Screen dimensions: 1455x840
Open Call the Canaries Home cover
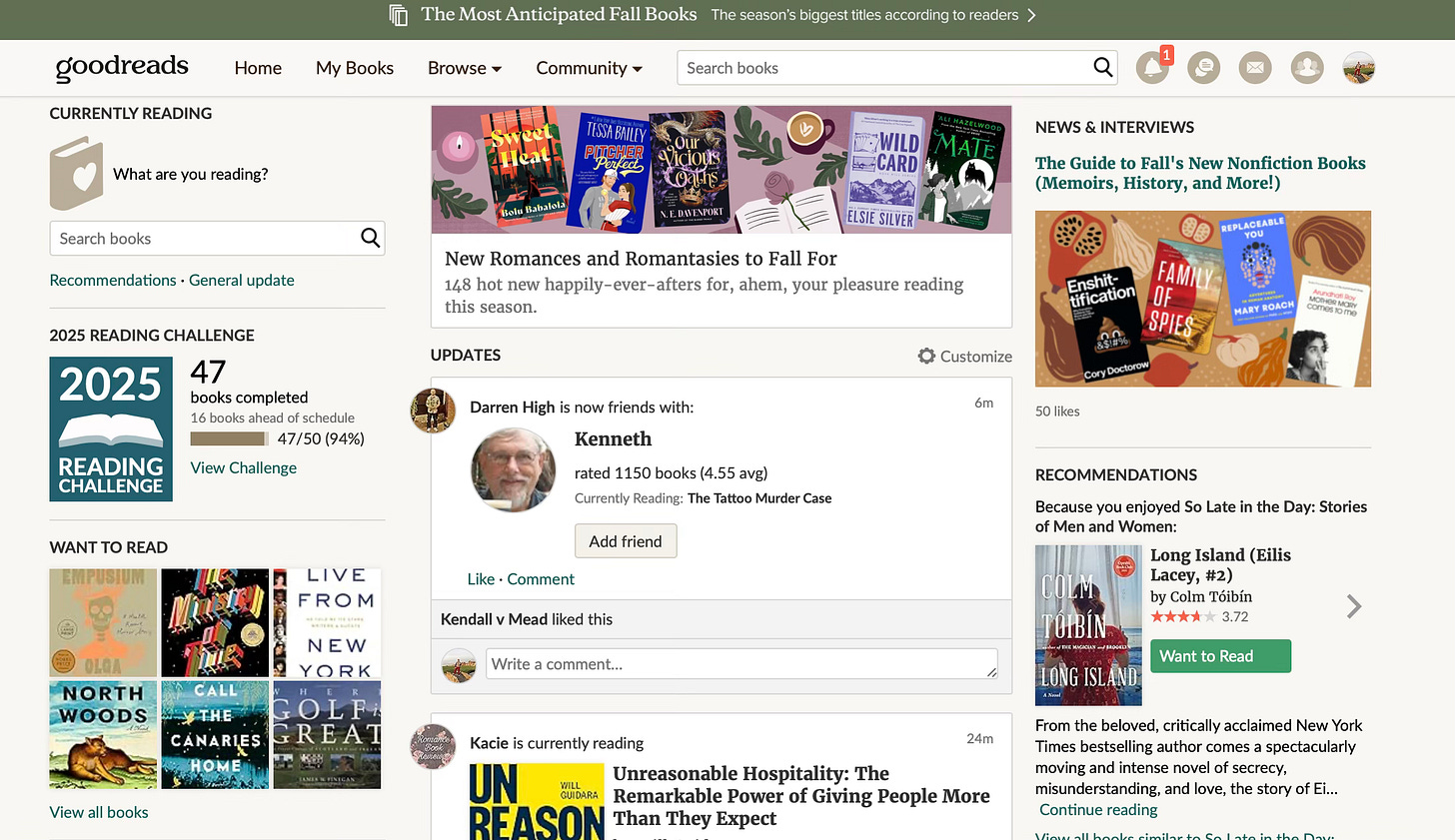[x=215, y=735]
